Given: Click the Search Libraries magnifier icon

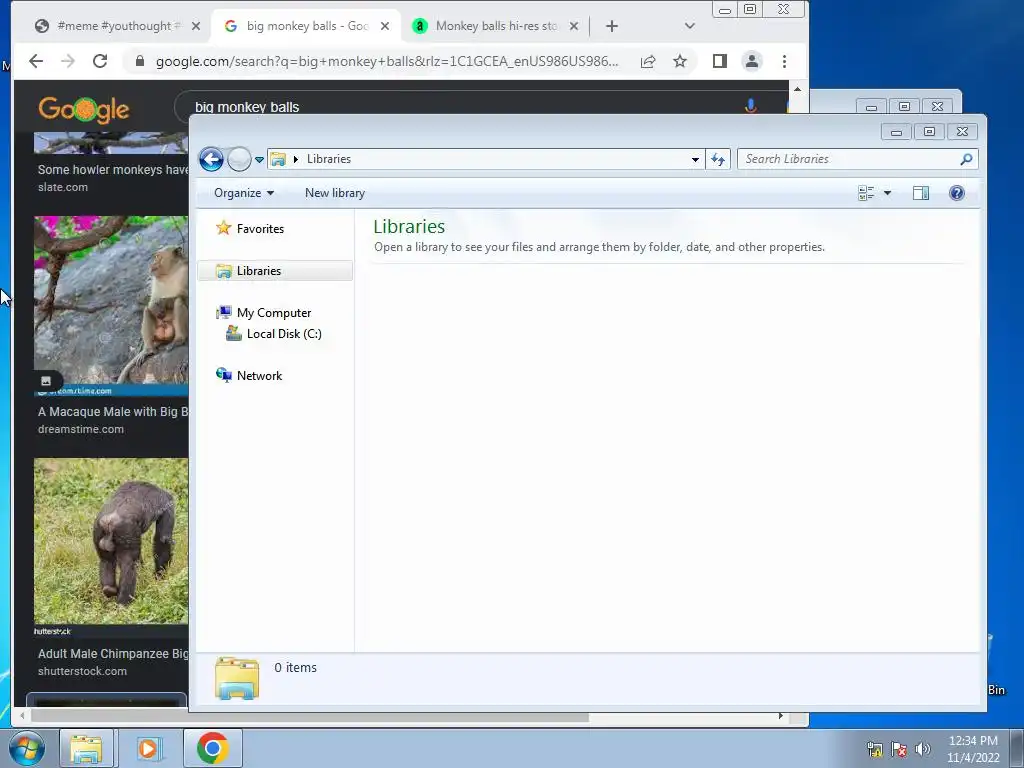Looking at the screenshot, I should click(x=966, y=159).
